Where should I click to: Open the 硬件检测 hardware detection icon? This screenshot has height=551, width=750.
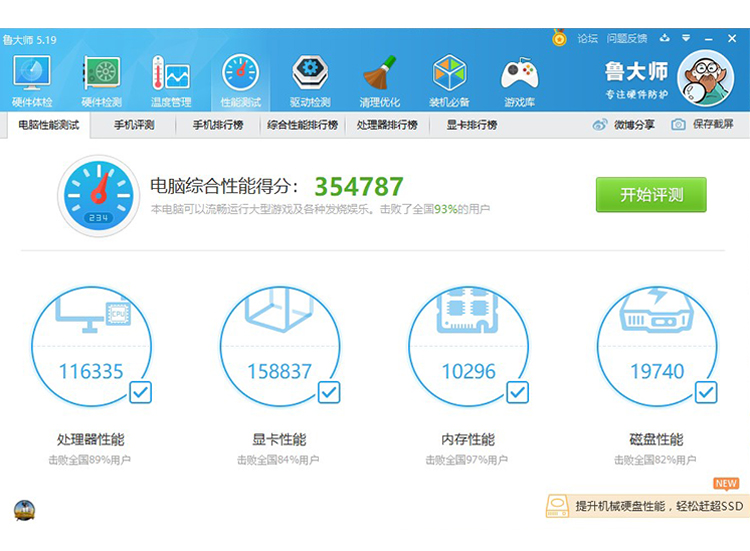coord(101,81)
